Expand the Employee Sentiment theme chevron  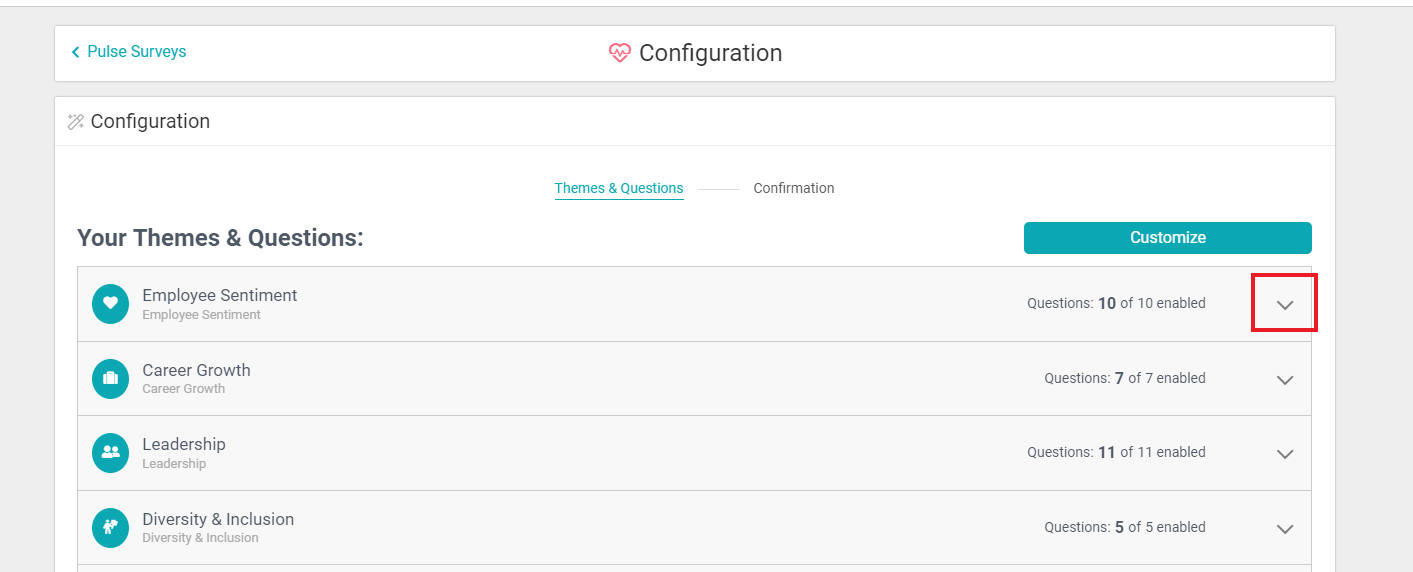pos(1285,304)
